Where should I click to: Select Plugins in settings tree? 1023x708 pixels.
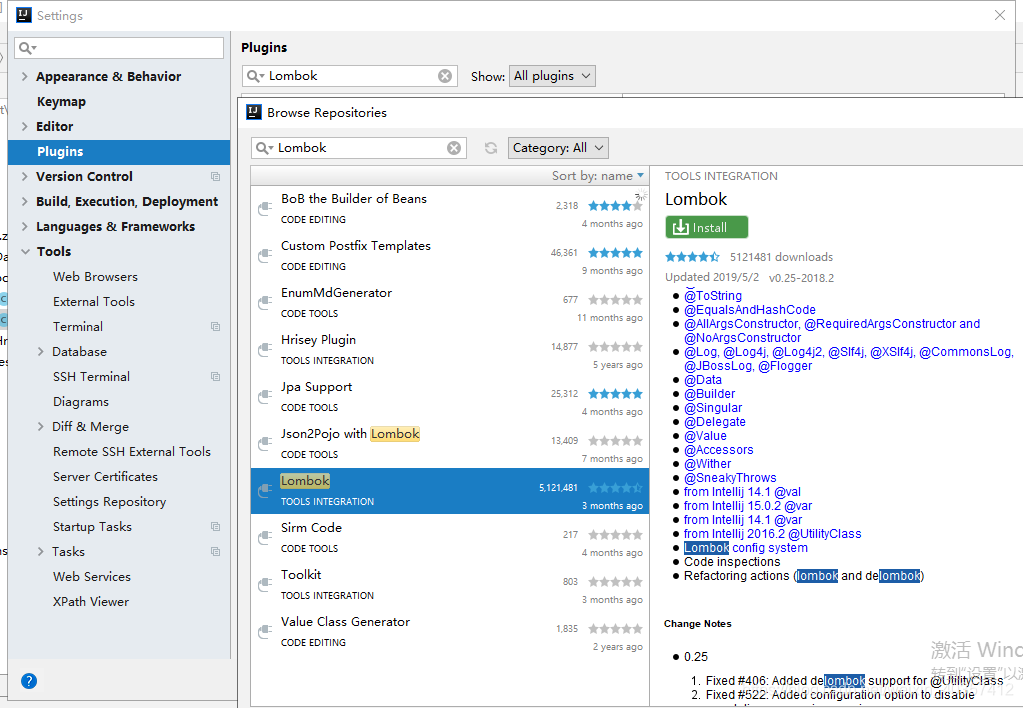[119, 152]
